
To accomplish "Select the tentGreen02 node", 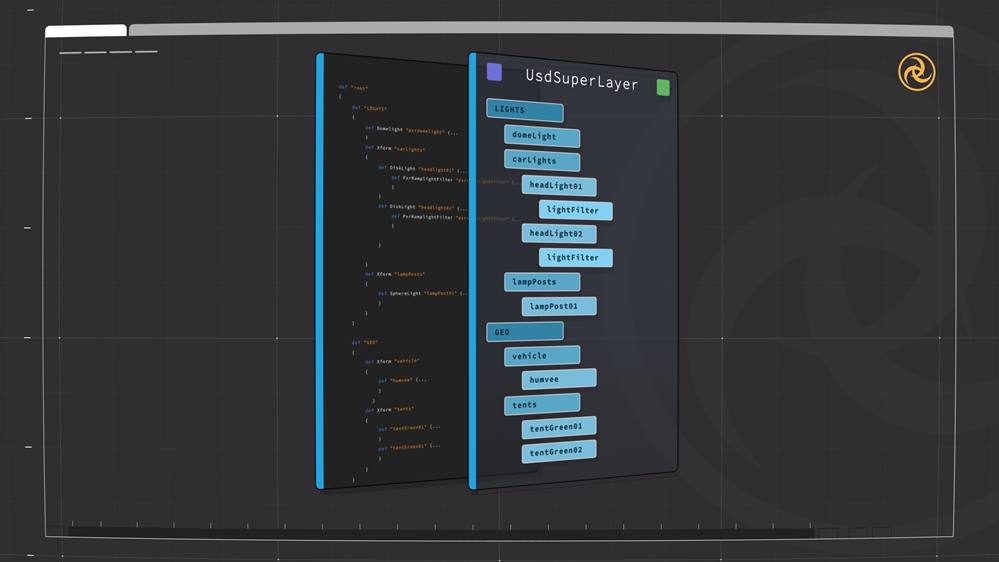I will point(559,452).
